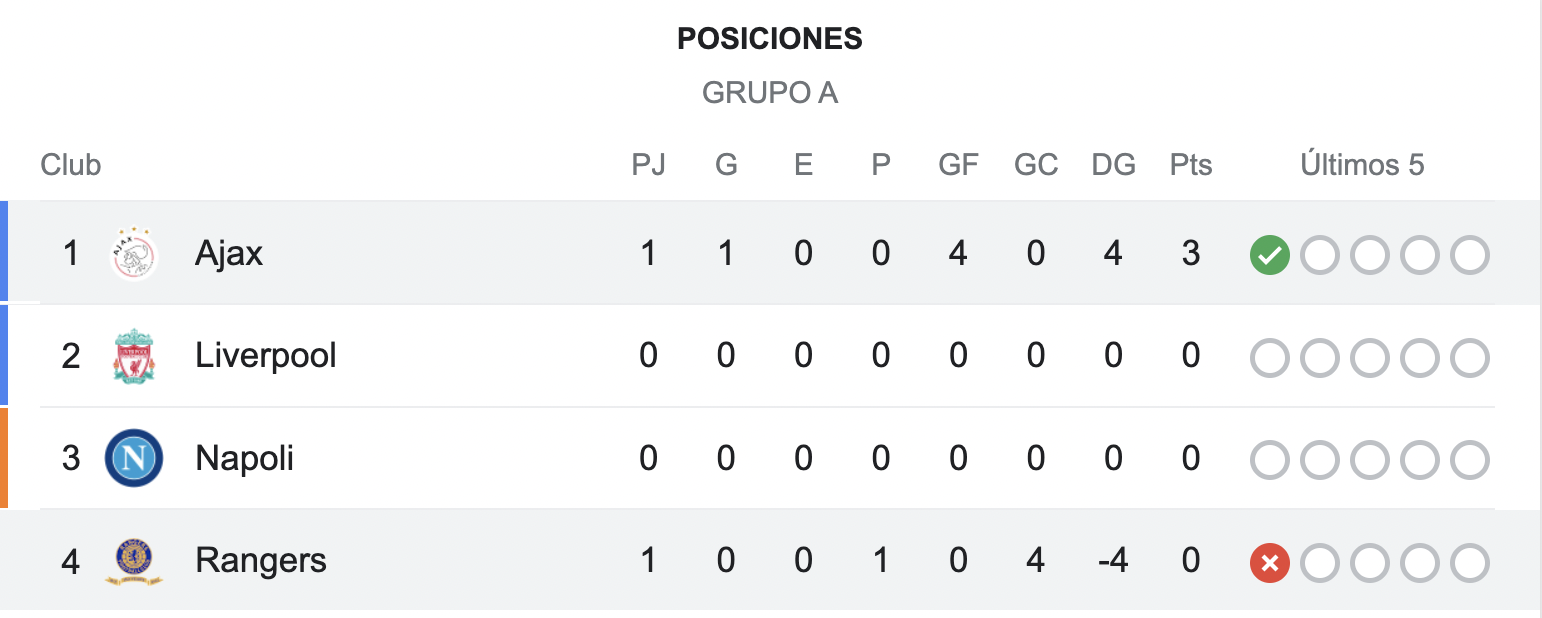Screen dimensions: 1542x618
Task: Click the POSICIONES heading
Action: [x=770, y=39]
